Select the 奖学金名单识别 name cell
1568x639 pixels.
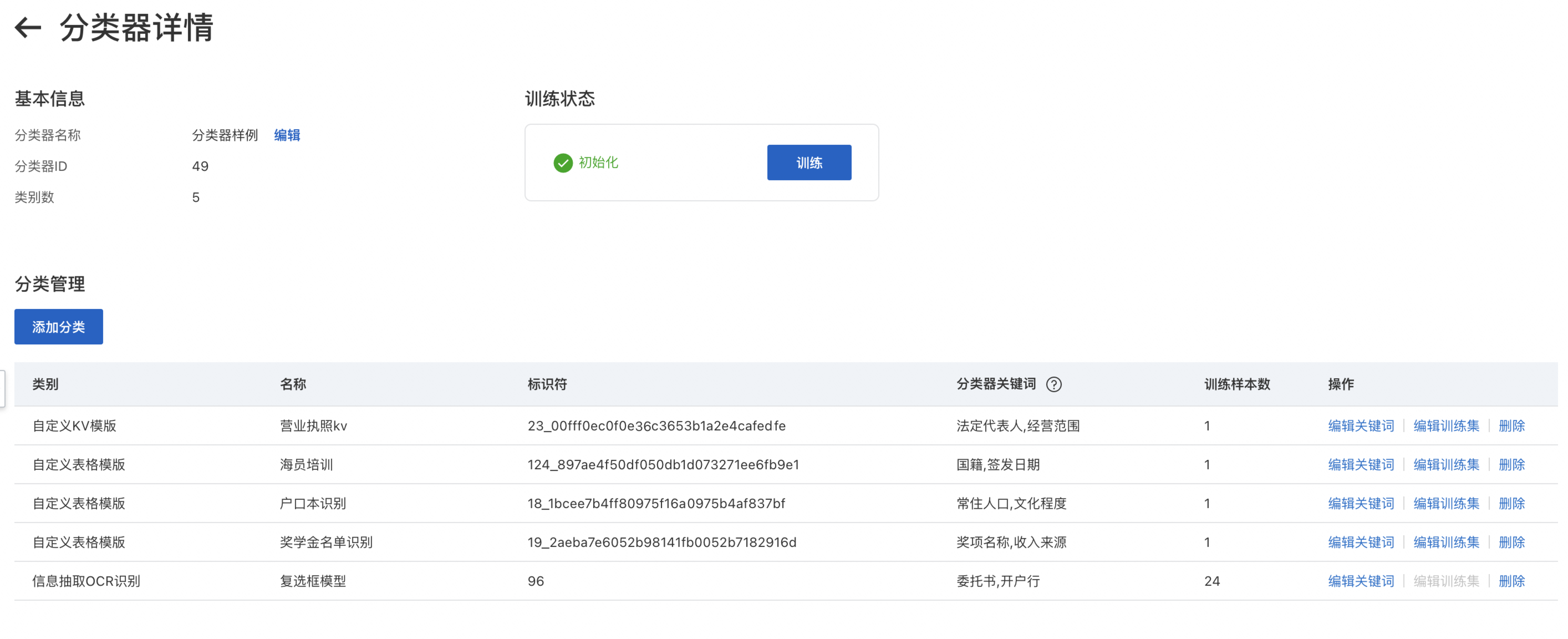326,542
